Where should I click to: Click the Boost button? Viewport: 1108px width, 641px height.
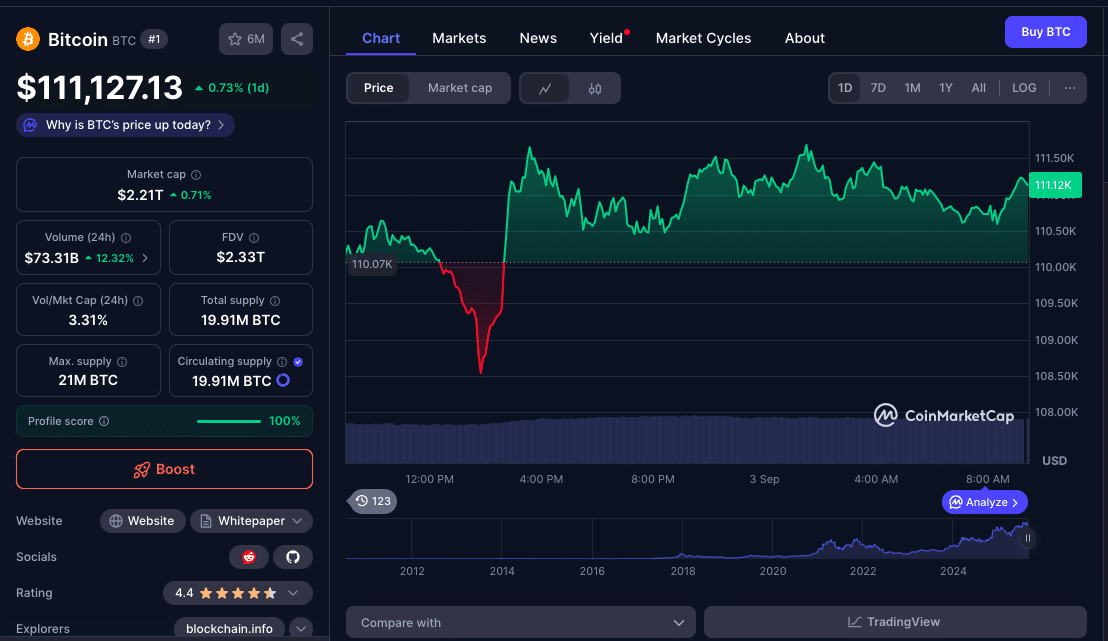pos(164,469)
